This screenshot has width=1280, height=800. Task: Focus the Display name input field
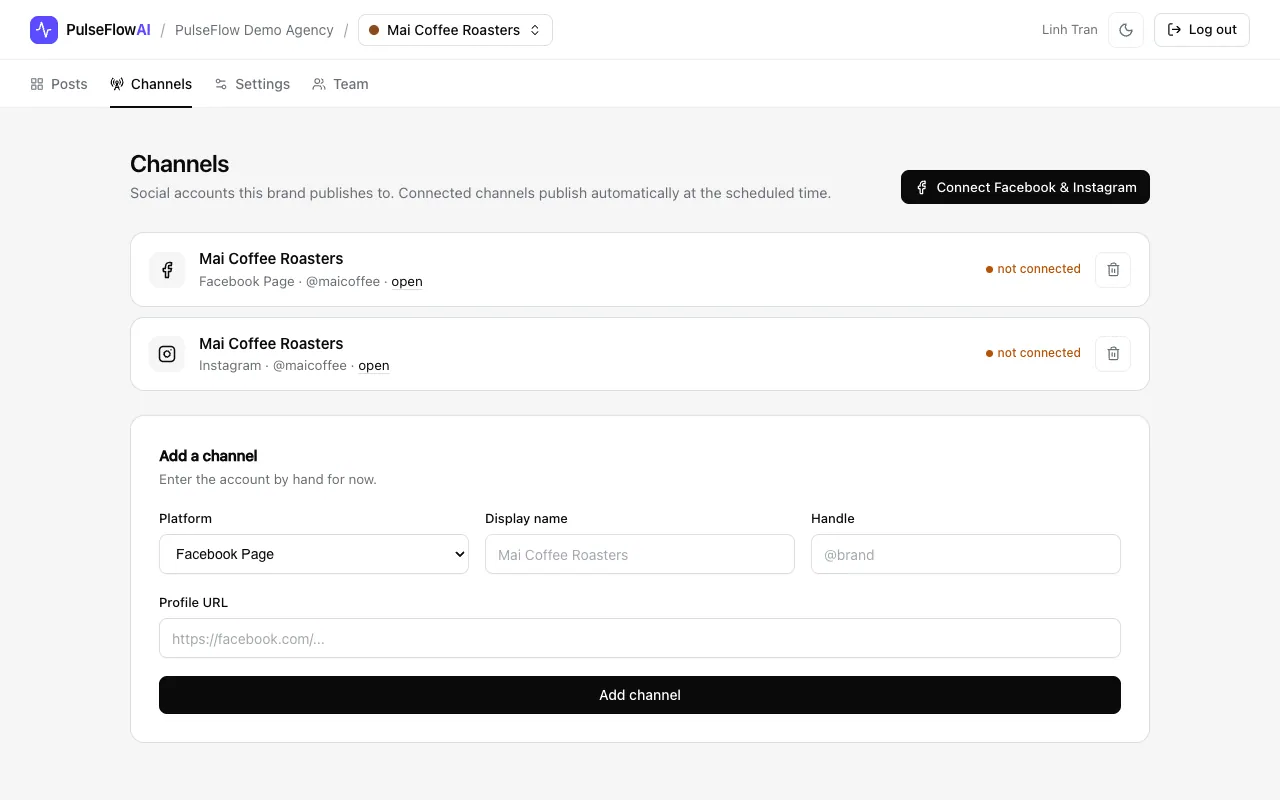(640, 554)
